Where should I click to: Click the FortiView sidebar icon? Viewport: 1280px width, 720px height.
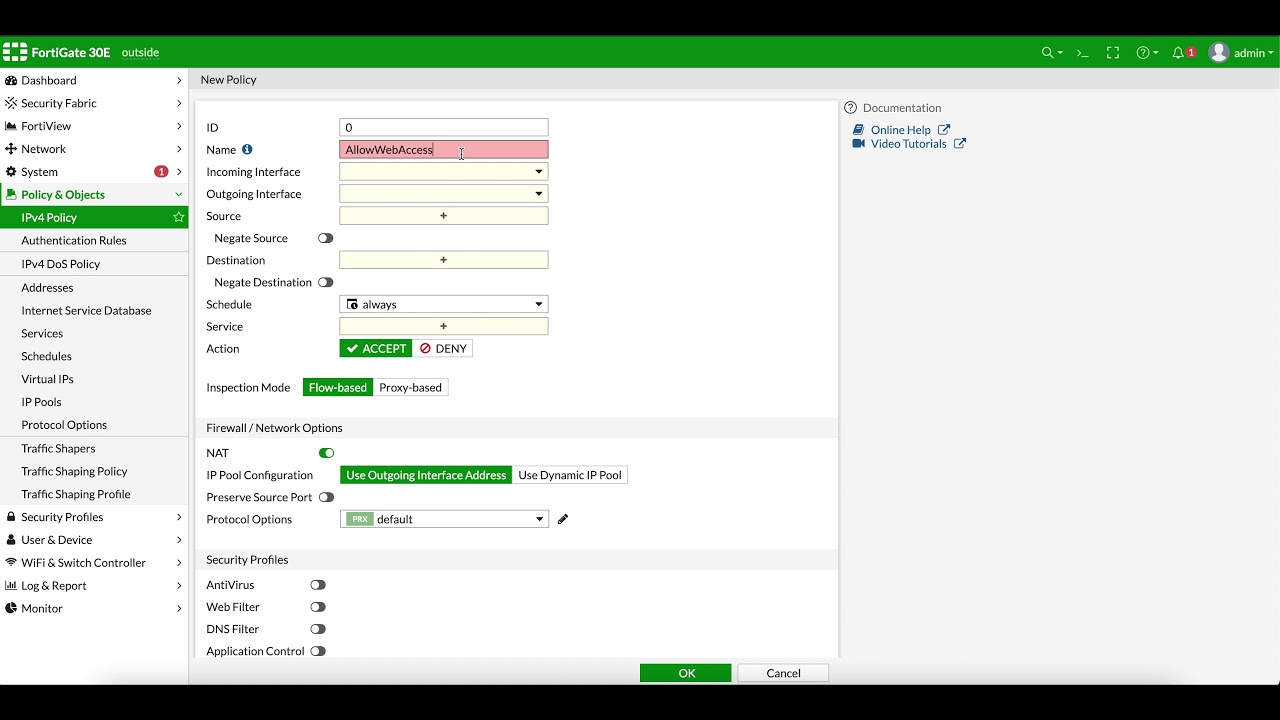point(11,126)
